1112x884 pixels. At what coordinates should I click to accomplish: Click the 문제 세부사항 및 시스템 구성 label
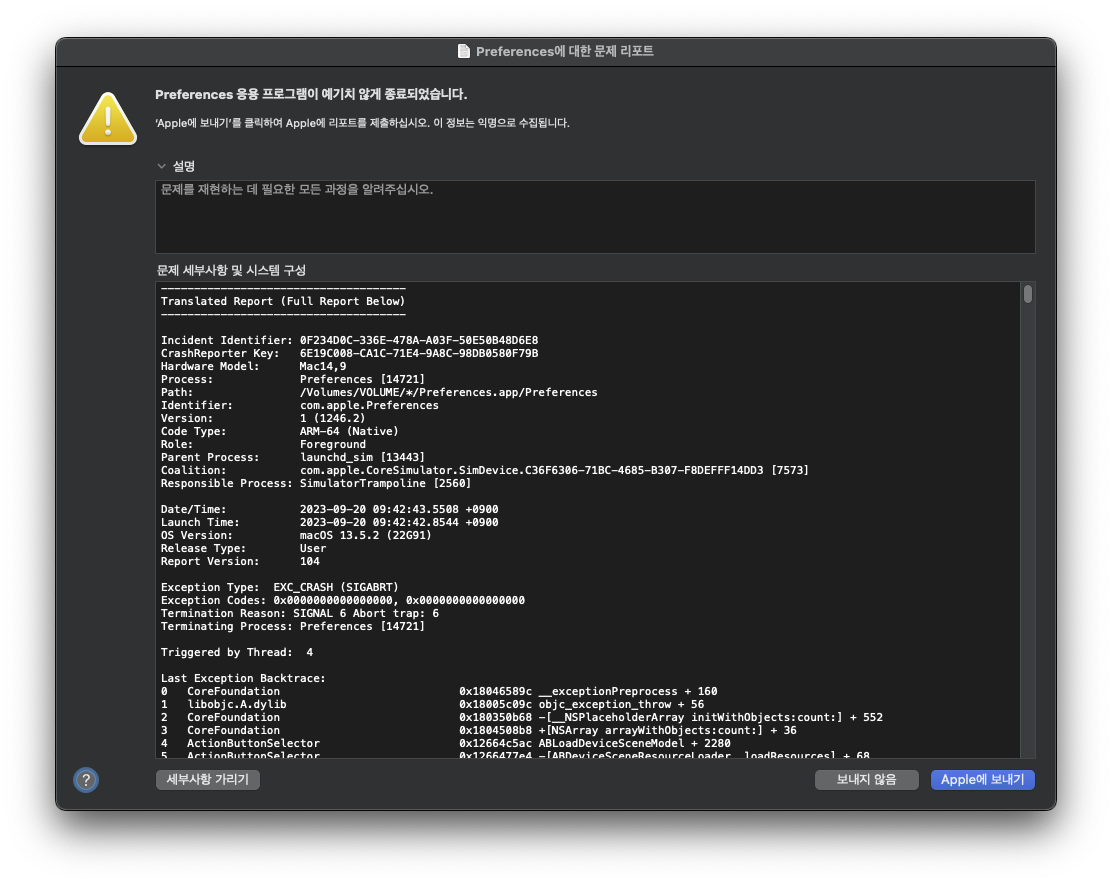click(x=231, y=270)
